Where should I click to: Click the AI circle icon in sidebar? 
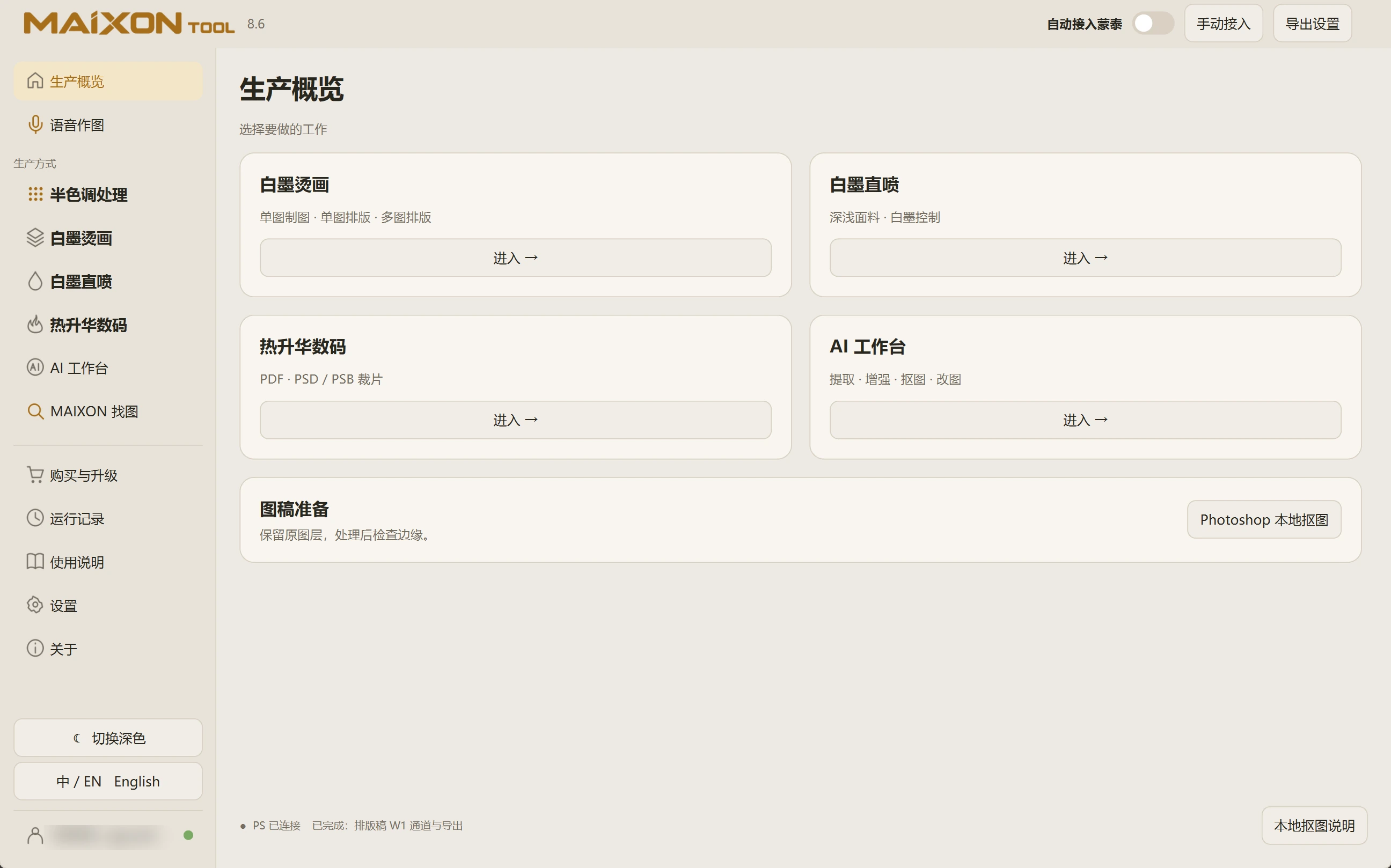pyautogui.click(x=35, y=367)
